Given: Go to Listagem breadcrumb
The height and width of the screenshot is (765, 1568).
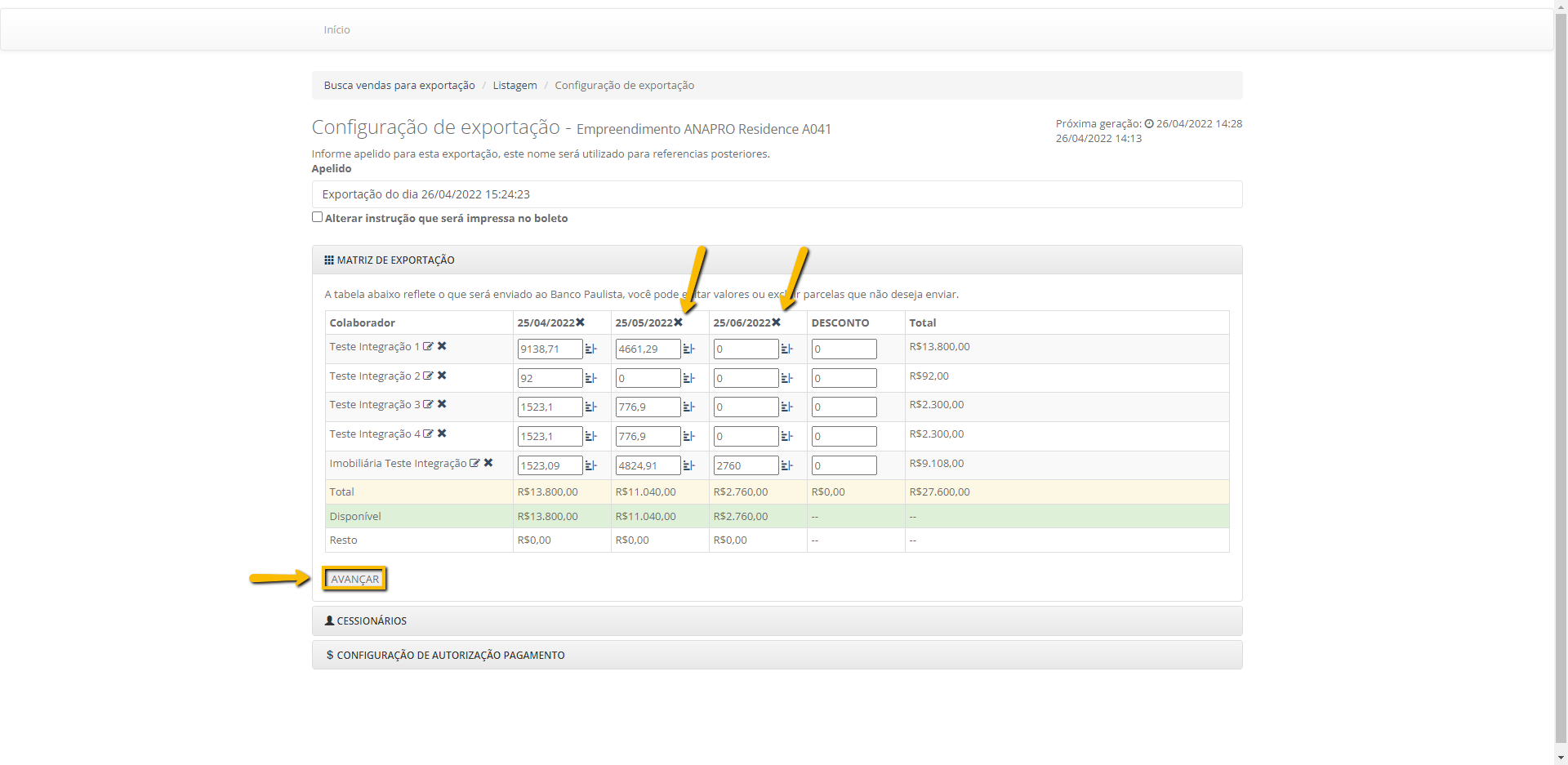Looking at the screenshot, I should 514,86.
